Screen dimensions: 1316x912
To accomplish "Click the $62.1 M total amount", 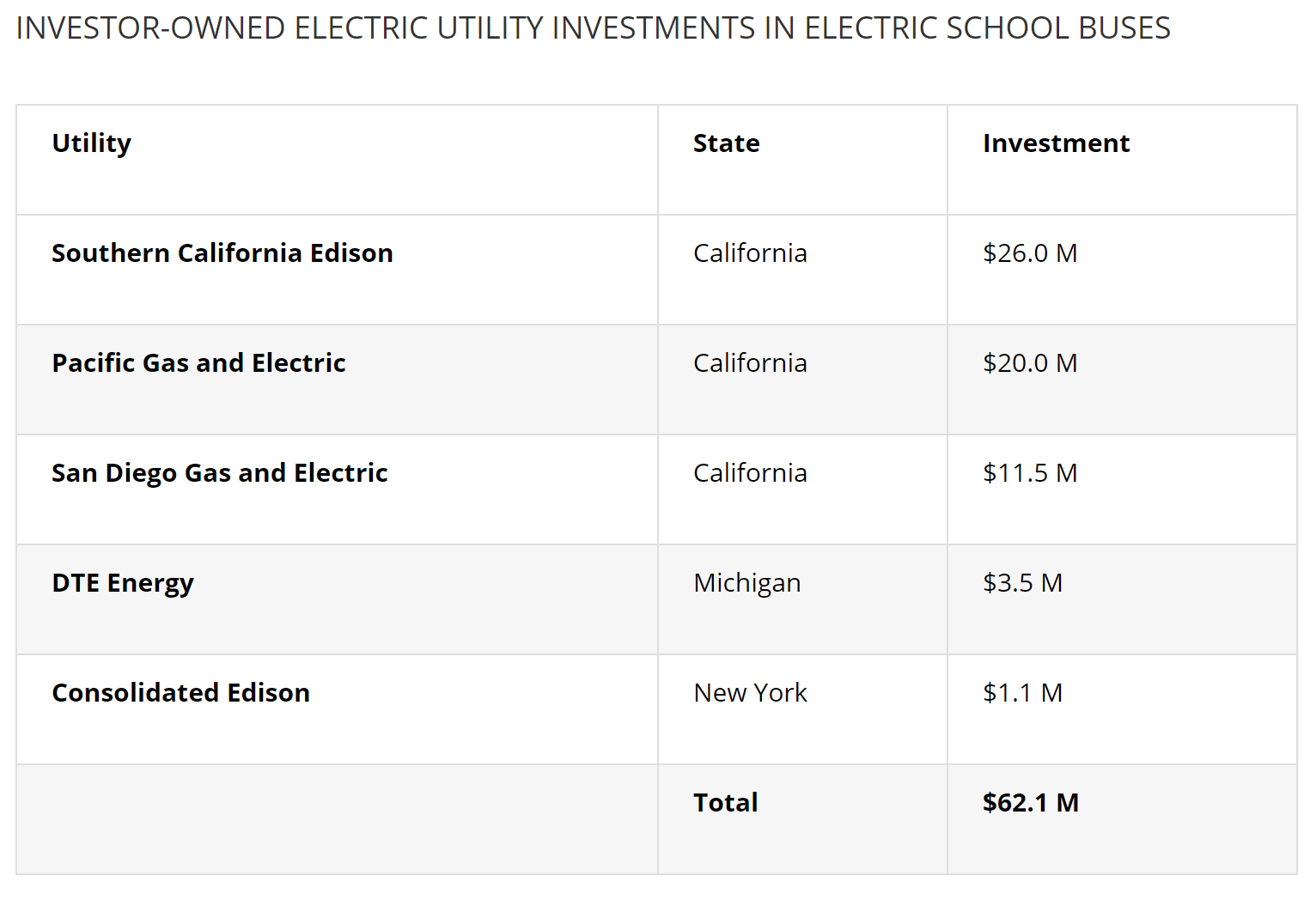I will [1030, 803].
